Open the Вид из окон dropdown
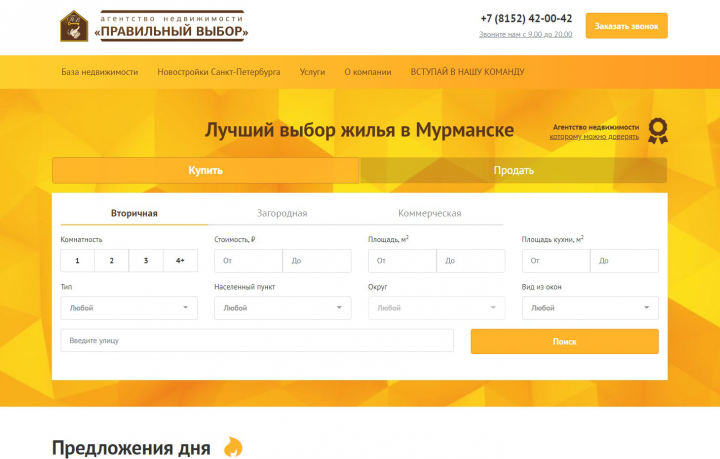This screenshot has height=459, width=720. [590, 308]
